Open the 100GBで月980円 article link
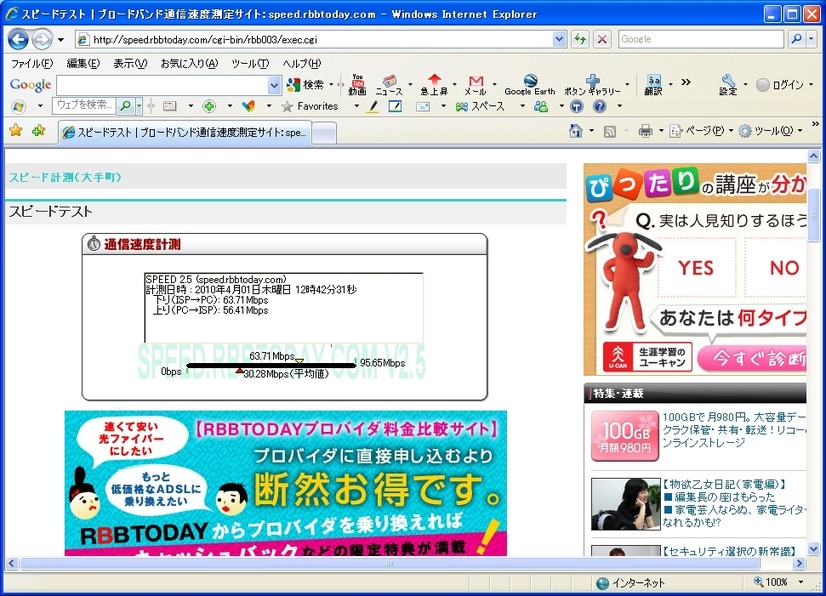The height and width of the screenshot is (596, 826). 734,430
